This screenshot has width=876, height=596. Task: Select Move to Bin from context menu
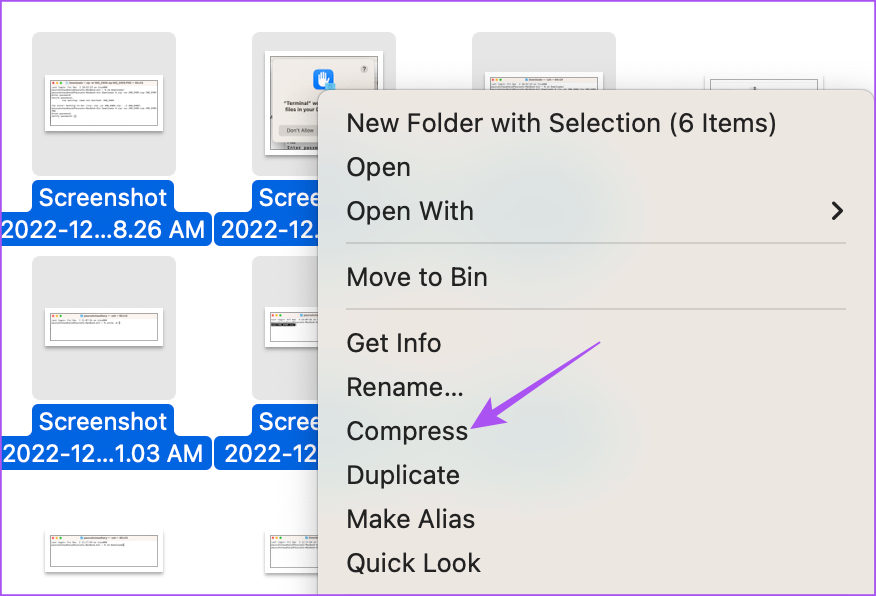coord(417,277)
